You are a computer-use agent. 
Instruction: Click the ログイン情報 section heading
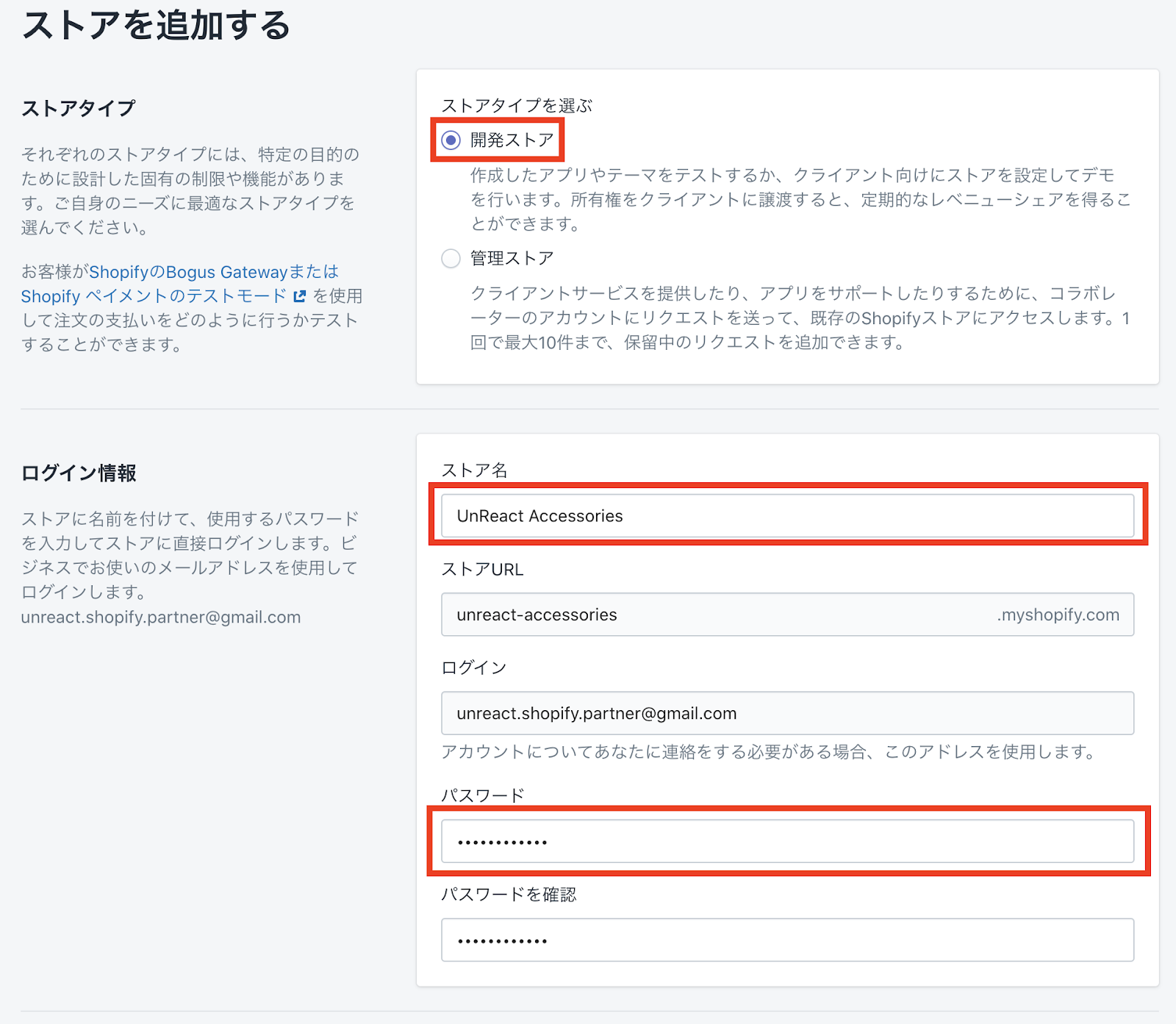[79, 473]
